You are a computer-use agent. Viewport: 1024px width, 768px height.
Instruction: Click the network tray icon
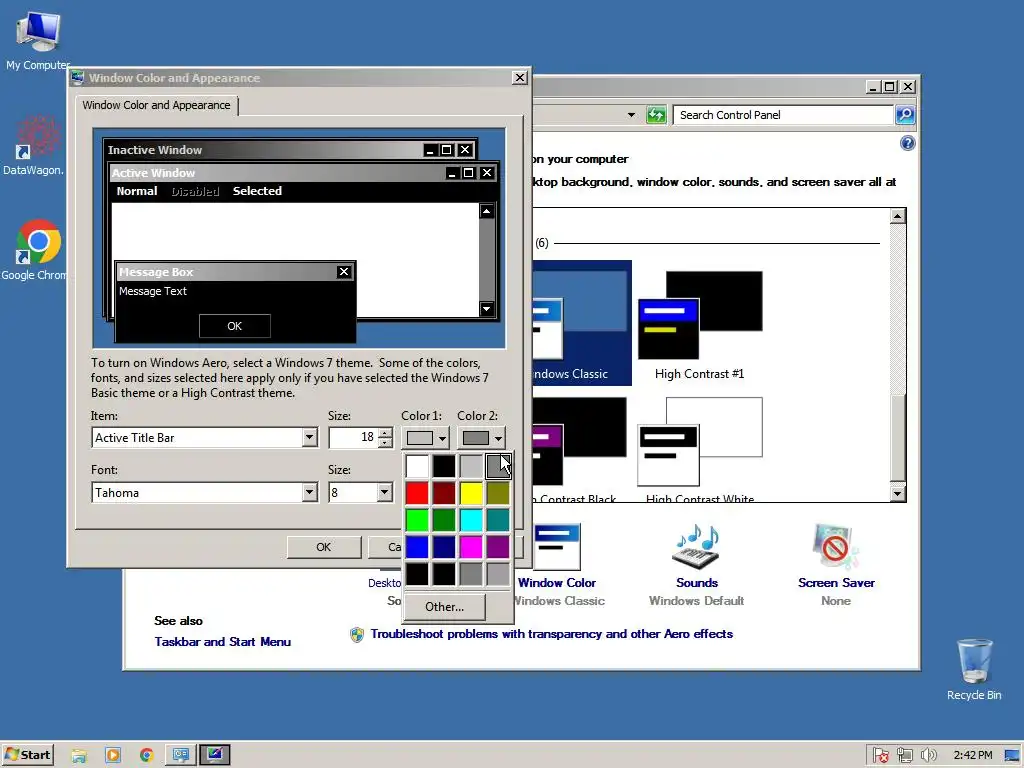point(904,756)
